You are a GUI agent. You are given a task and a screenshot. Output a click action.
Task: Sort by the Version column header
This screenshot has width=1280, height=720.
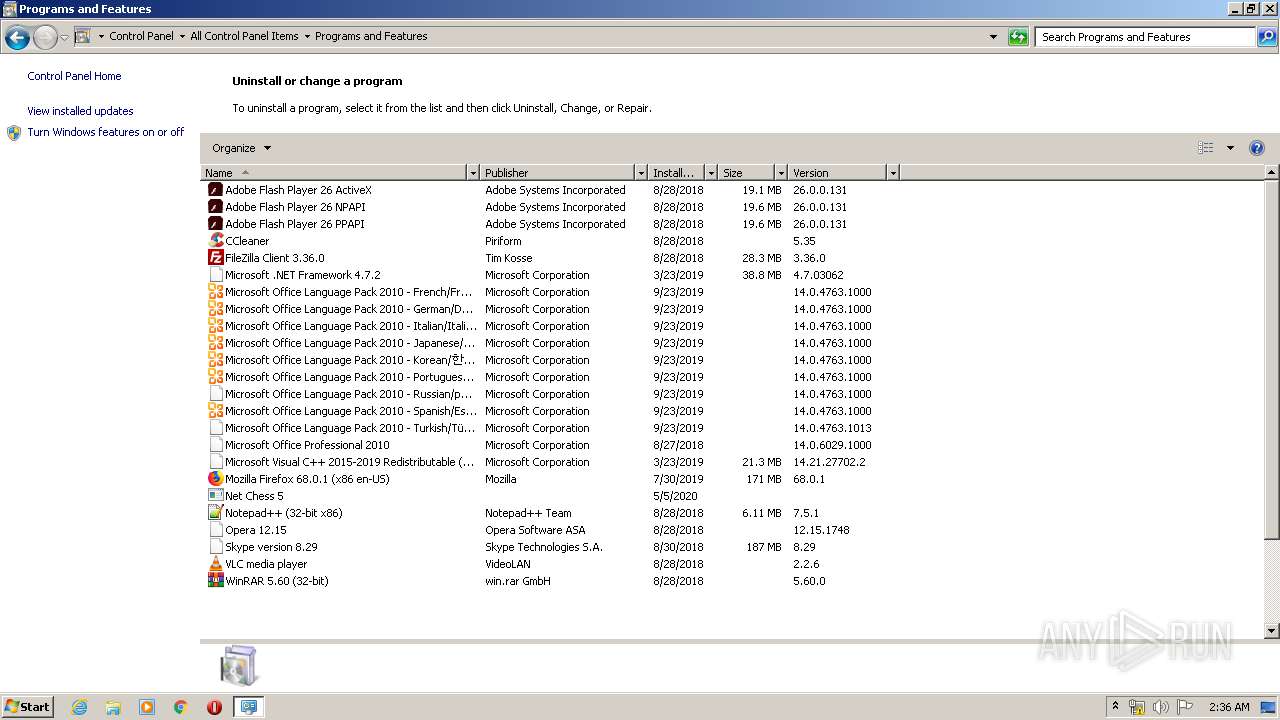pyautogui.click(x=837, y=173)
